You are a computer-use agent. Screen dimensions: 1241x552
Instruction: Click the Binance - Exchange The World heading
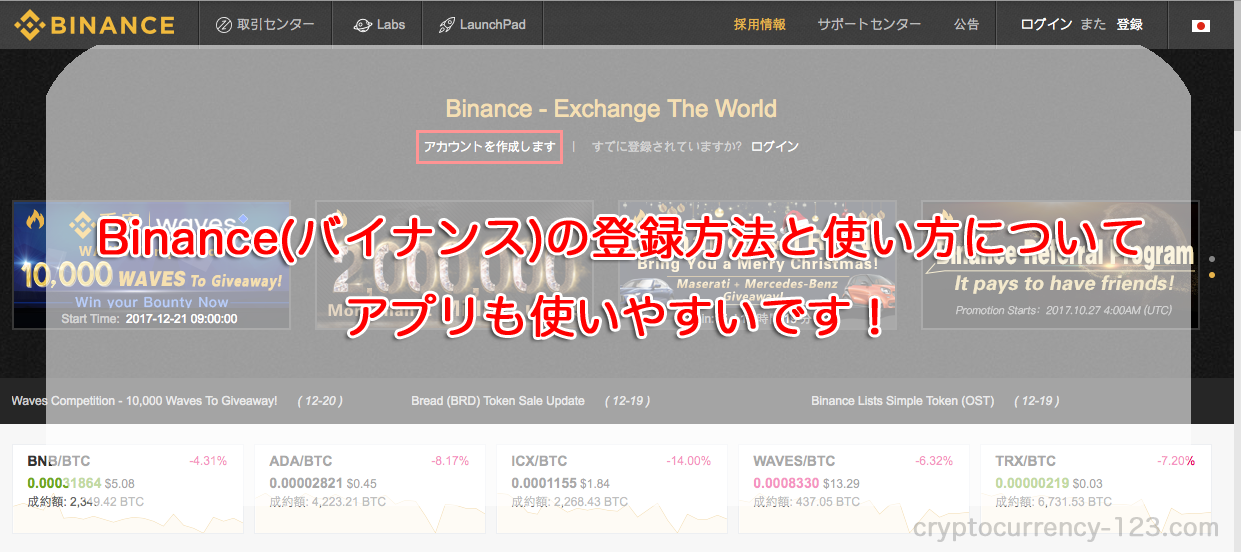click(611, 109)
